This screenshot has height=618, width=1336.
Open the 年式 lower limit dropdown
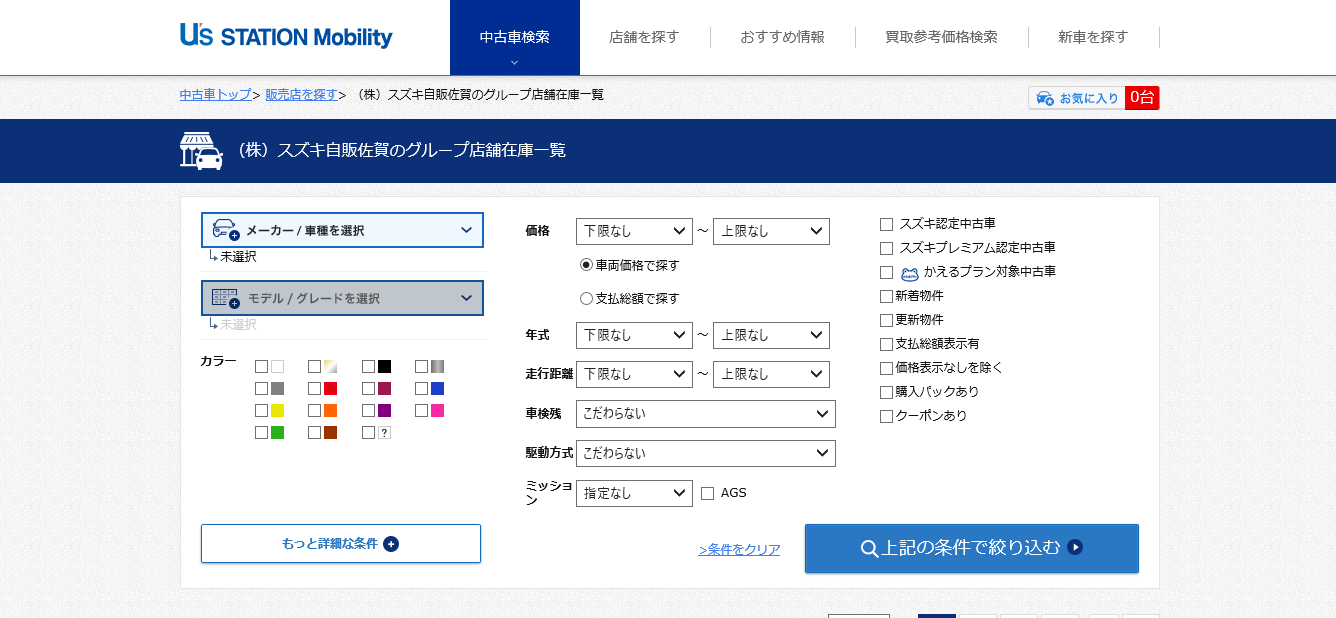point(634,335)
